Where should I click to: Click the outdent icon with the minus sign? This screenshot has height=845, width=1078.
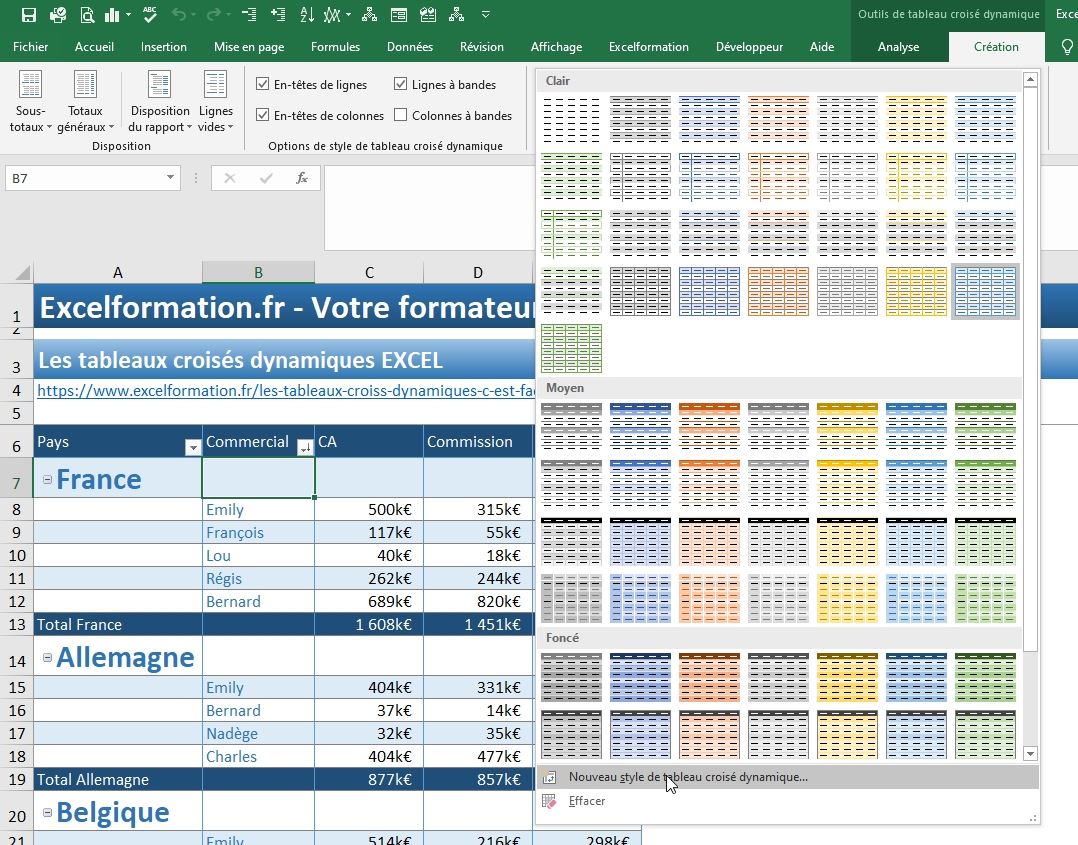pos(249,14)
